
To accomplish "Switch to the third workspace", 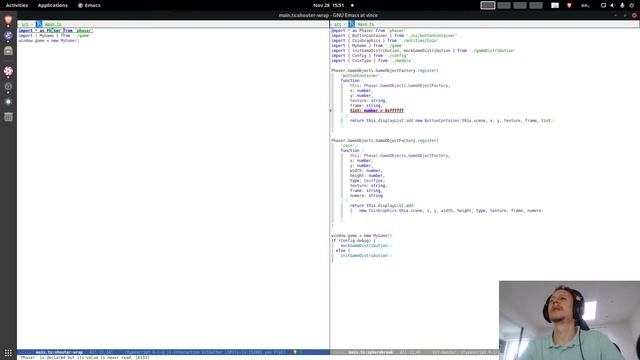I will pos(520,5).
